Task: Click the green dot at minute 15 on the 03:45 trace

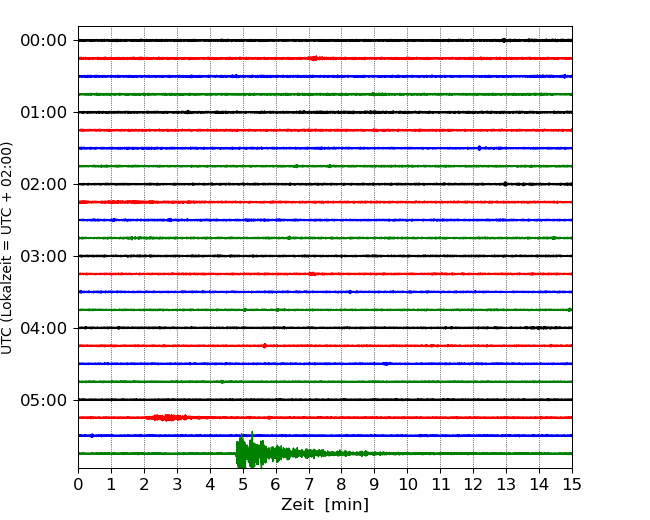Action: coord(570,310)
